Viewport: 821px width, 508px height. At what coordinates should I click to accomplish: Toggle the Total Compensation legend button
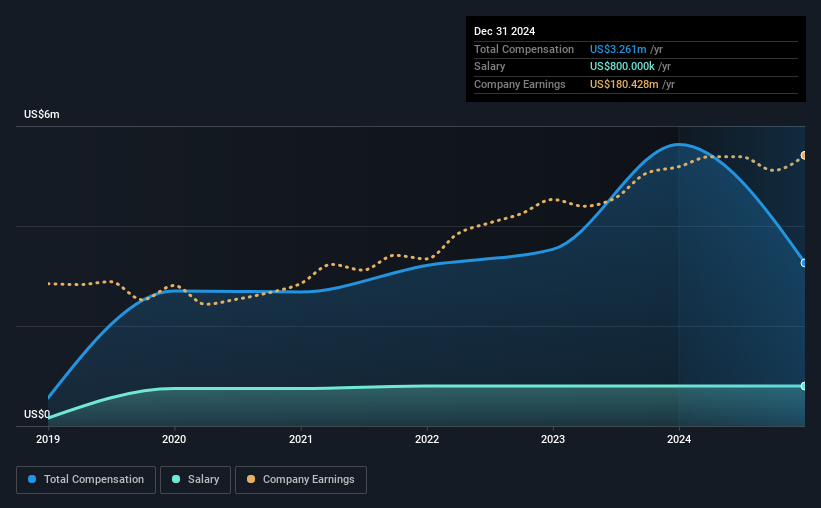coord(86,480)
